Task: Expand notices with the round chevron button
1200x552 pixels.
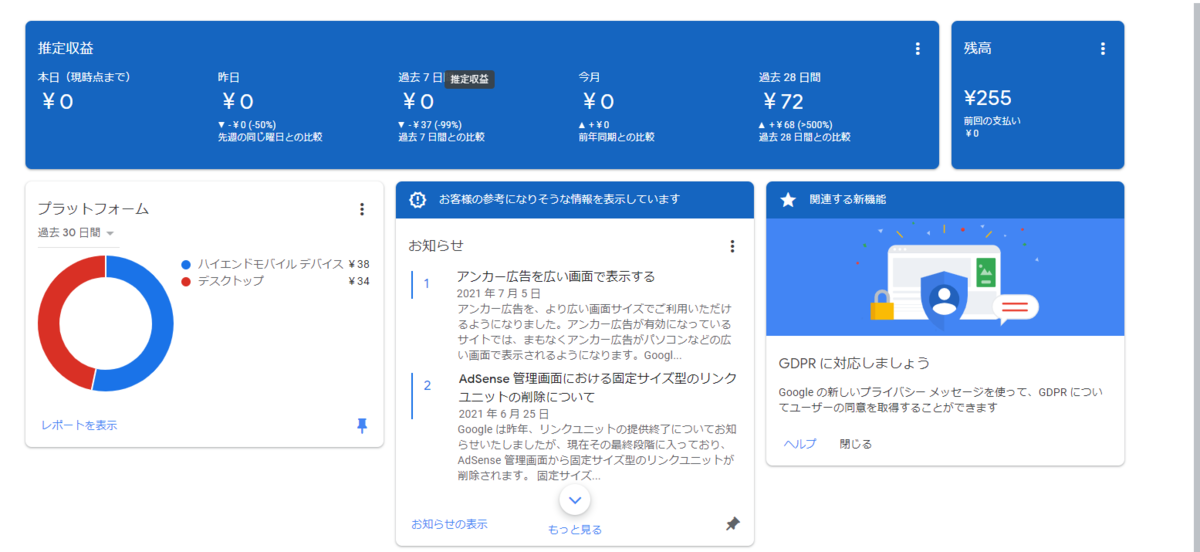Action: click(x=575, y=499)
